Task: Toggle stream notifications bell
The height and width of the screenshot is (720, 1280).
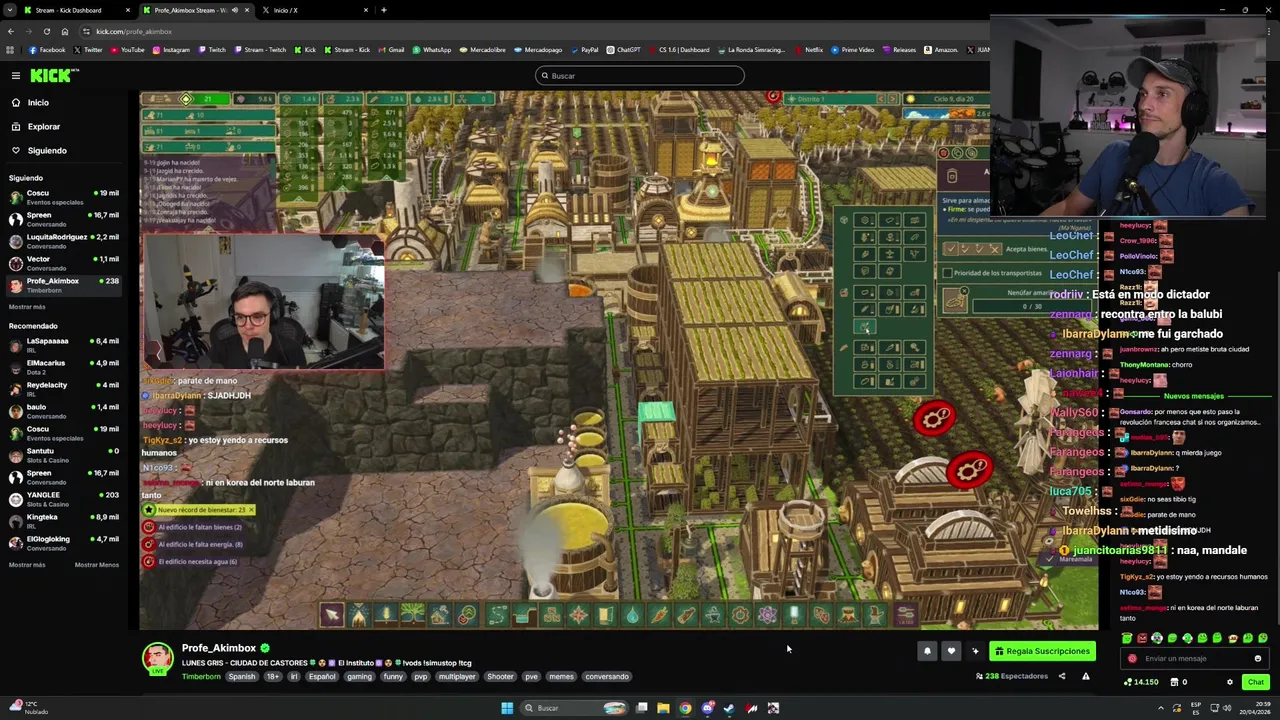Action: click(x=927, y=651)
